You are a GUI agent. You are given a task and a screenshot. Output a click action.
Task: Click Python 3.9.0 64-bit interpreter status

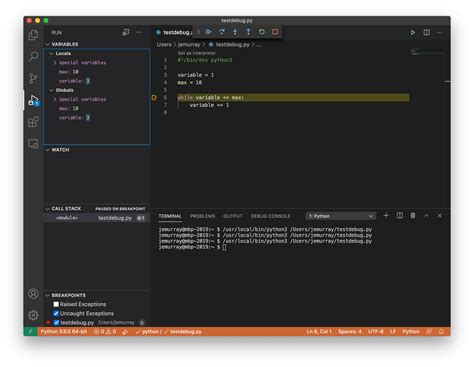[x=64, y=331]
